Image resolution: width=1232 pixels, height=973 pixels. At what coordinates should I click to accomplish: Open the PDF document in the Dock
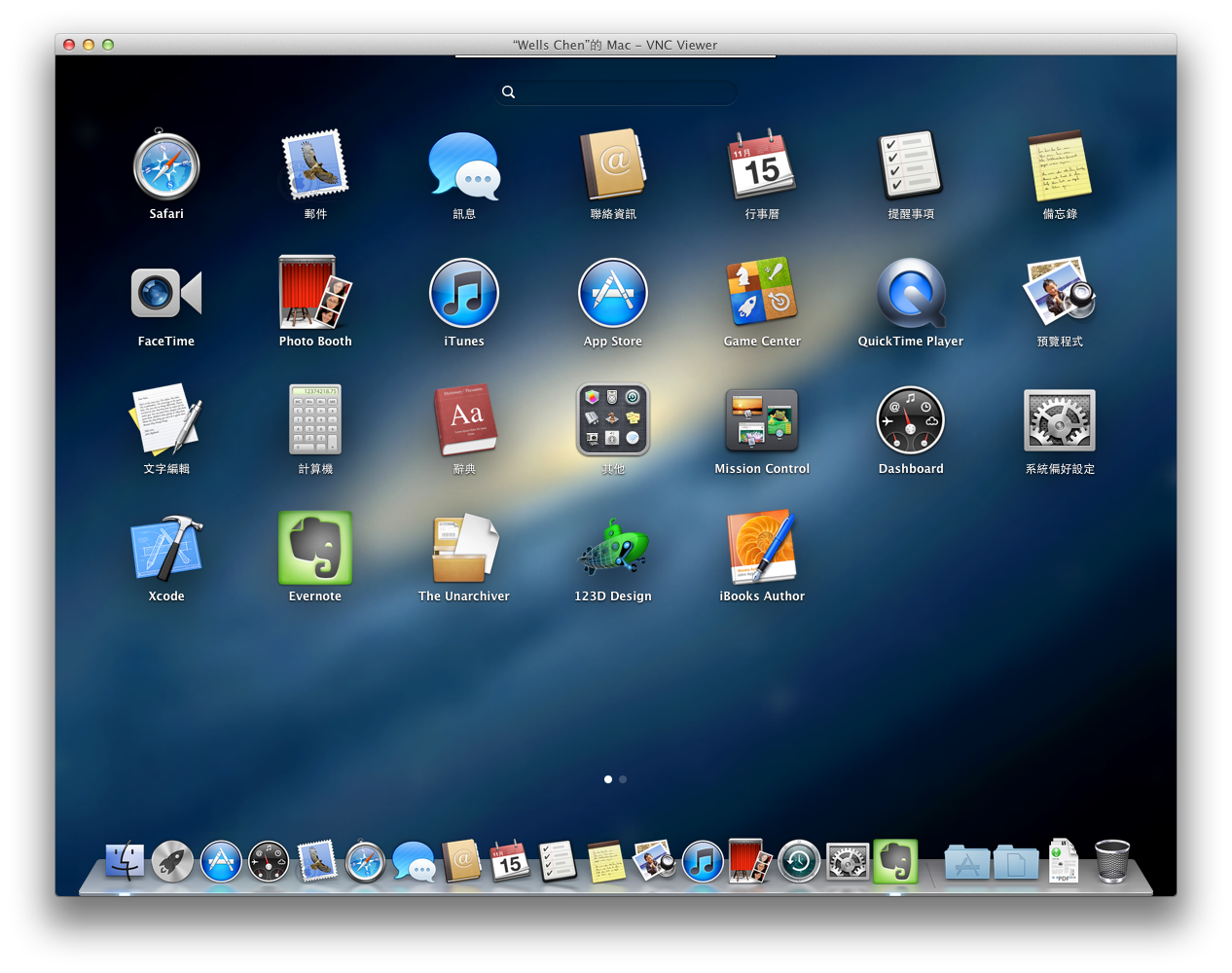coord(1063,861)
